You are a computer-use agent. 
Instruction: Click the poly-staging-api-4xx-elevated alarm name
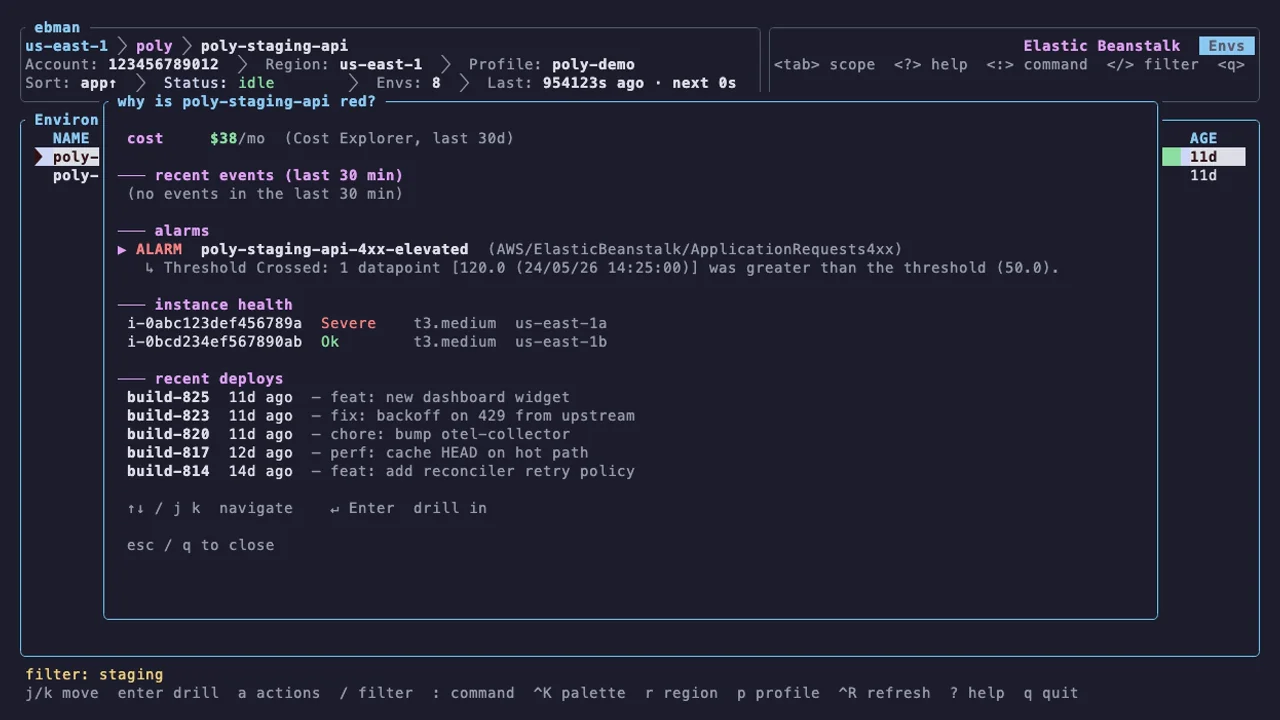334,249
